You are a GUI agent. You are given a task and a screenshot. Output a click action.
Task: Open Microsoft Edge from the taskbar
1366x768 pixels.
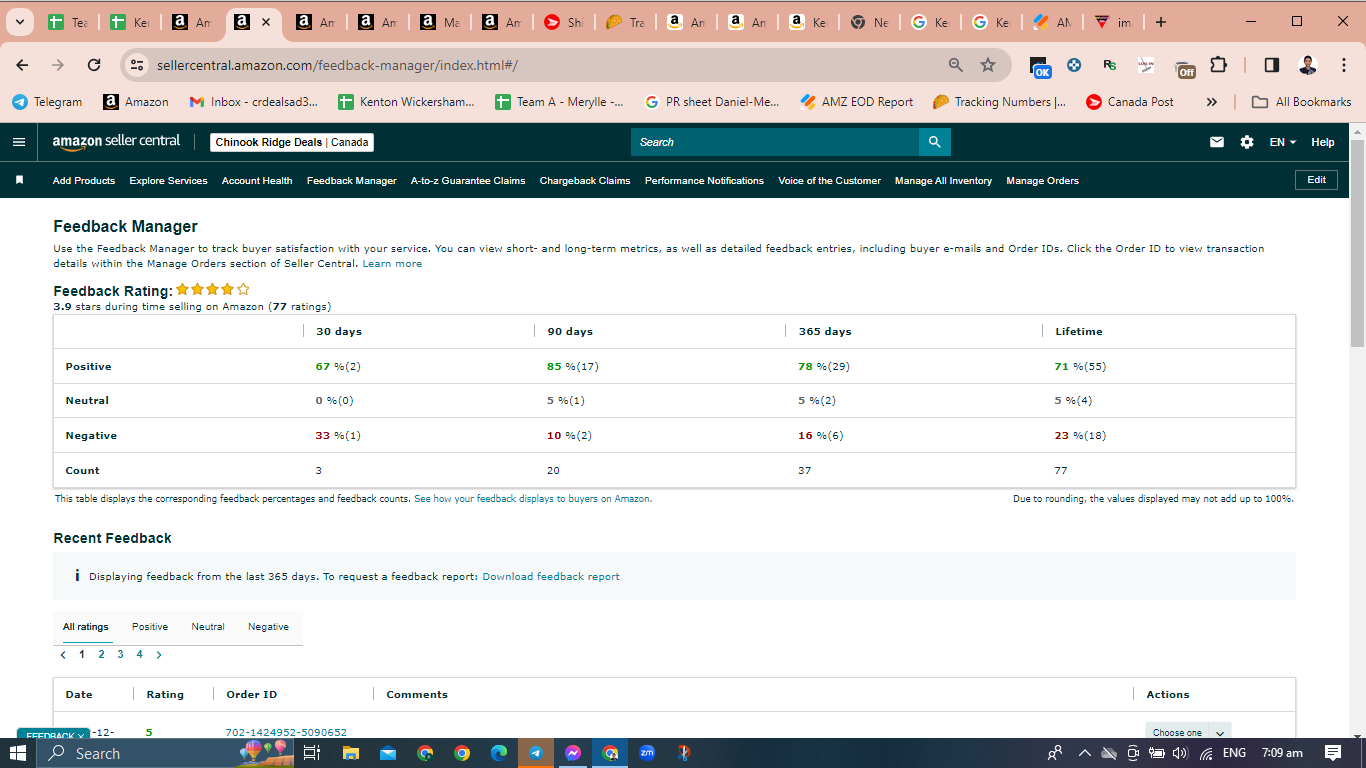click(499, 753)
